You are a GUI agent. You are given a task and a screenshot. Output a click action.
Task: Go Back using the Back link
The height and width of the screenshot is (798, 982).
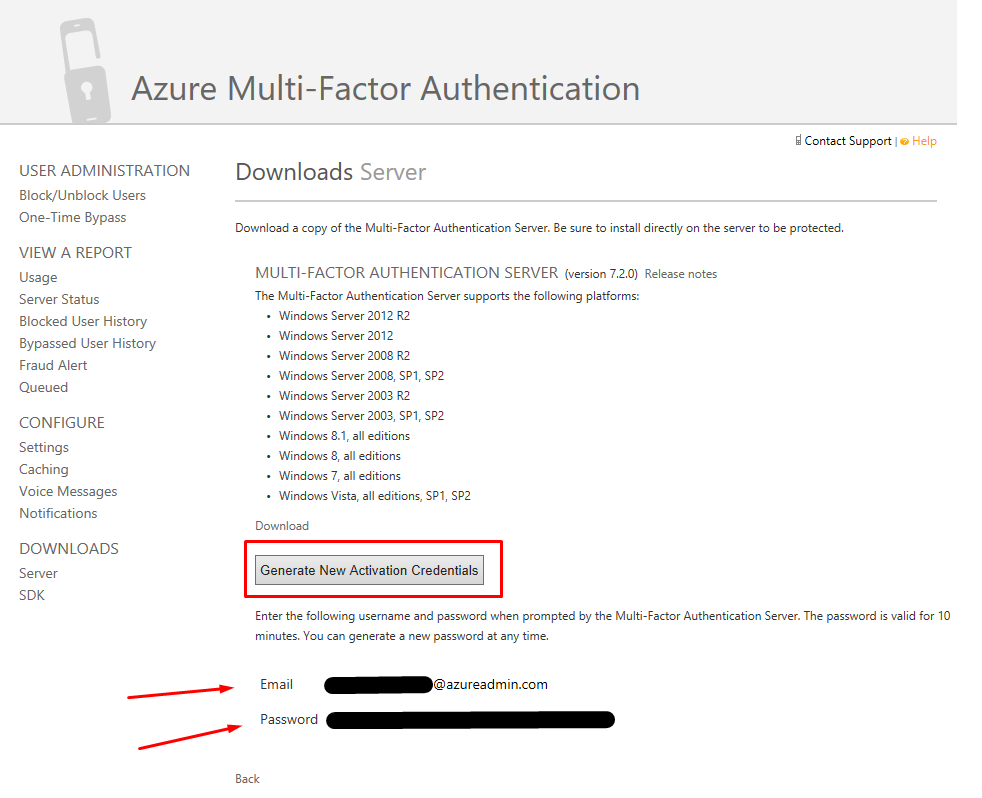(247, 779)
